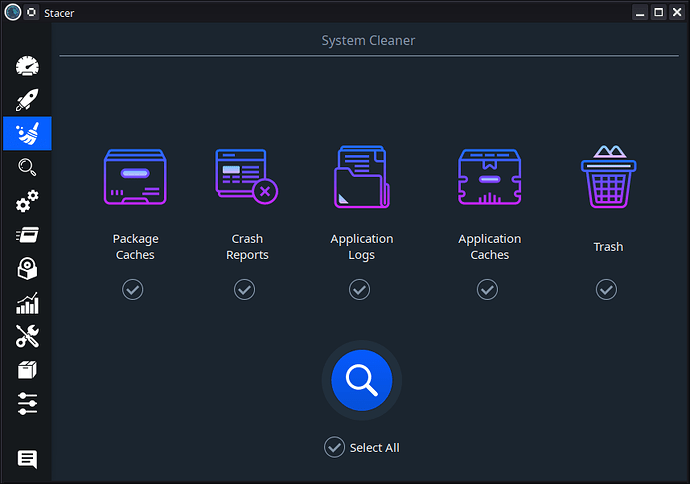Click the pin icon next to Stacer title
The height and width of the screenshot is (484, 690).
[x=31, y=12]
